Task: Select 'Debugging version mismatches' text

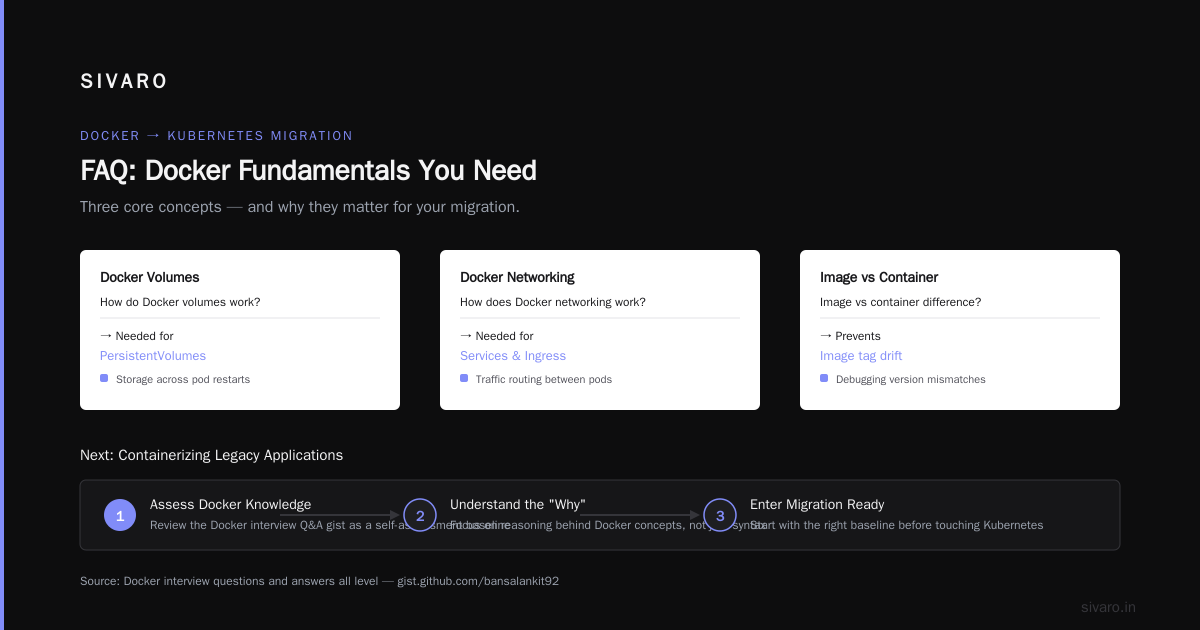Action: pos(911,380)
